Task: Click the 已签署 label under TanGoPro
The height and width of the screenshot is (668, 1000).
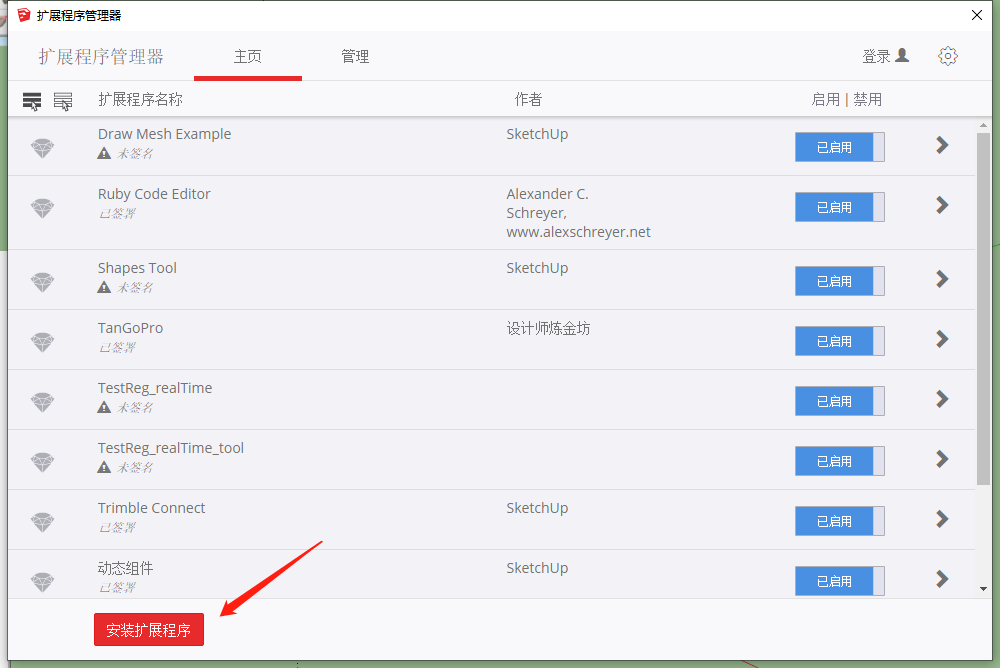Action: tap(117, 347)
